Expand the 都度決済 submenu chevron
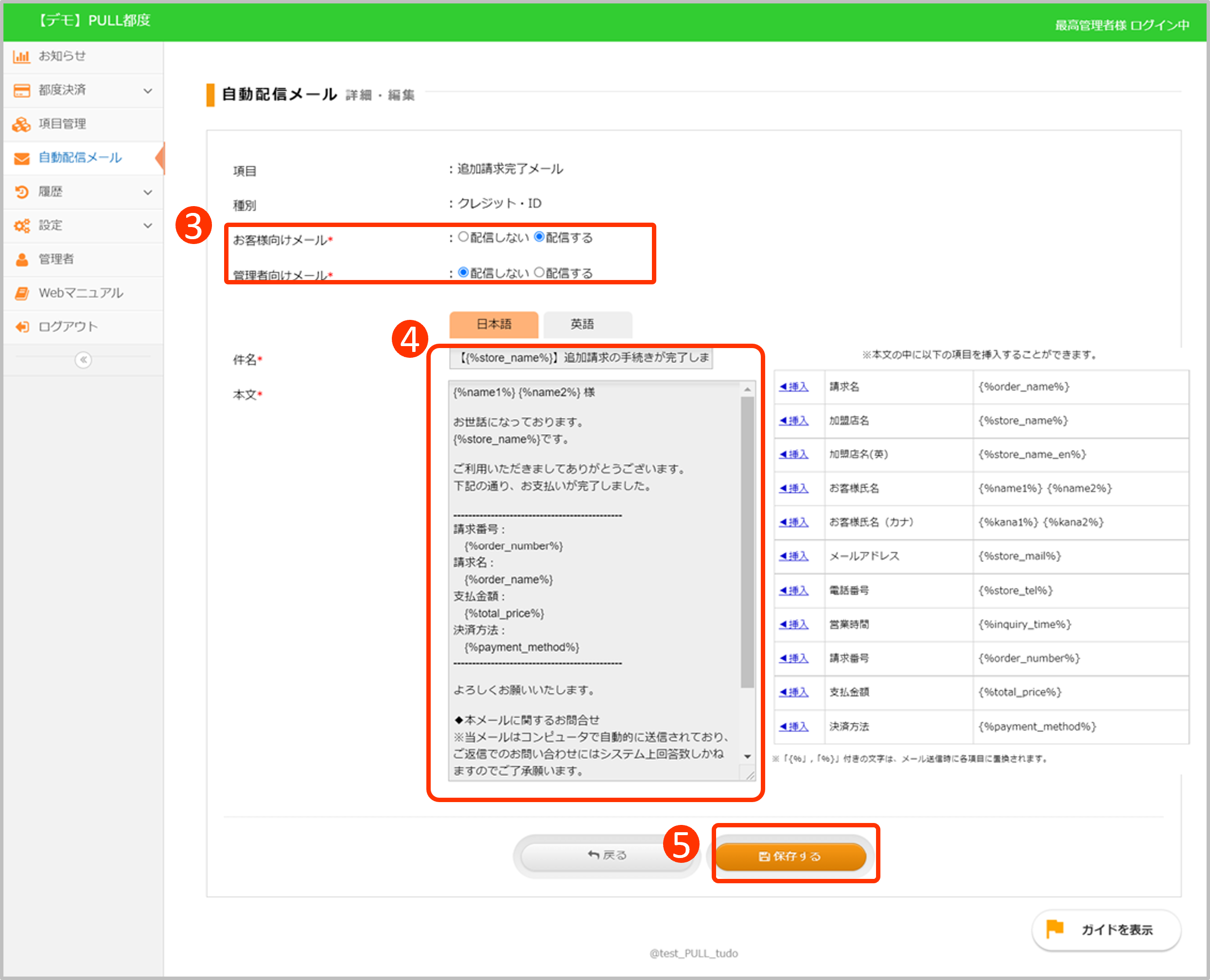 pos(148,90)
